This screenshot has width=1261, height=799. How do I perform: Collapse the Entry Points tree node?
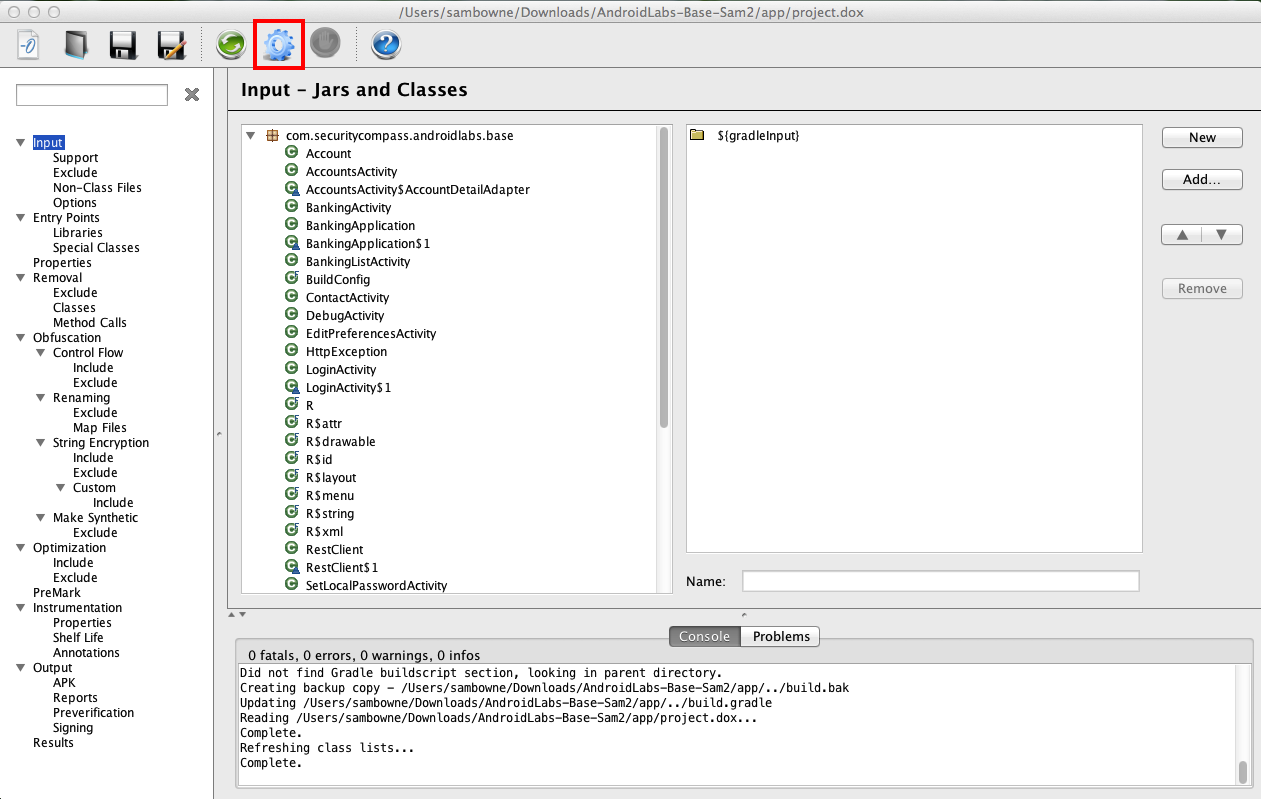(x=21, y=218)
